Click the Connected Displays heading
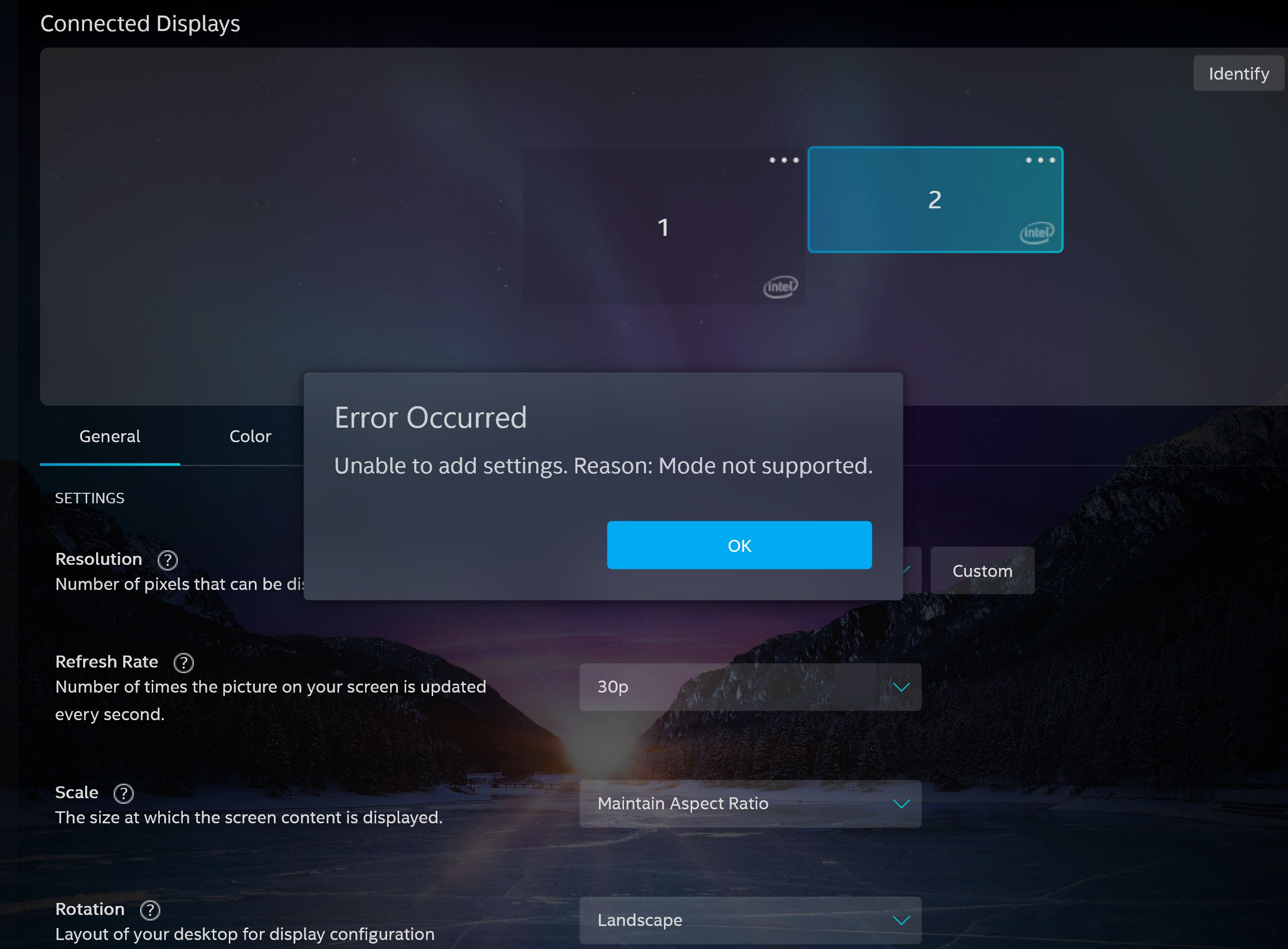Image resolution: width=1288 pixels, height=949 pixels. pos(140,24)
